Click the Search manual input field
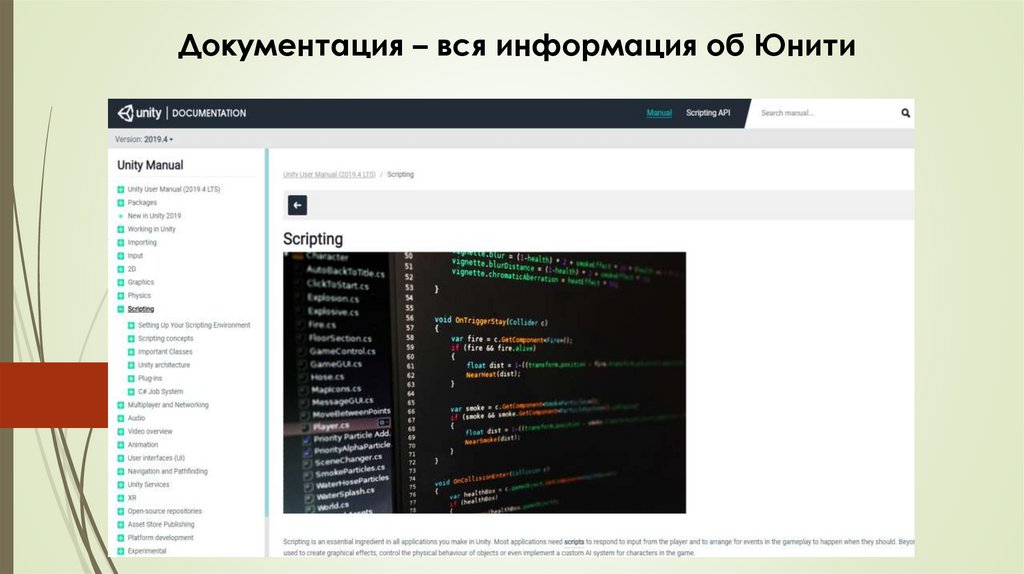This screenshot has height=574, width=1024. (826, 113)
